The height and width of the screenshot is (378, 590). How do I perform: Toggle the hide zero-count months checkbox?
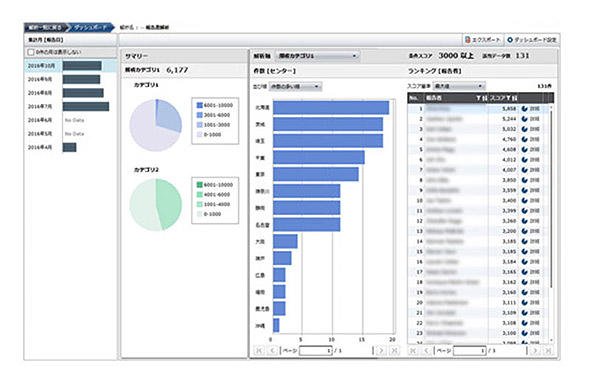point(31,52)
